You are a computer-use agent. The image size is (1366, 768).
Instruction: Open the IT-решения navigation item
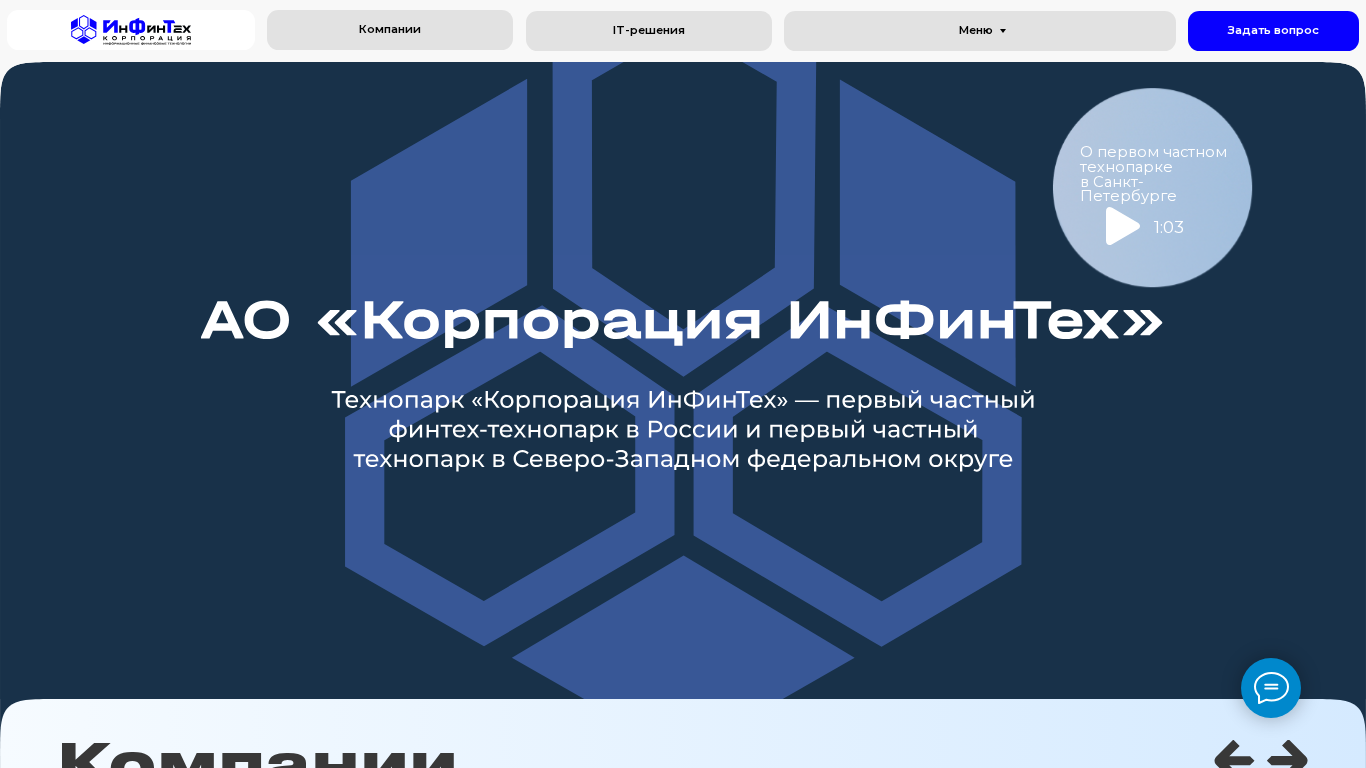(649, 31)
